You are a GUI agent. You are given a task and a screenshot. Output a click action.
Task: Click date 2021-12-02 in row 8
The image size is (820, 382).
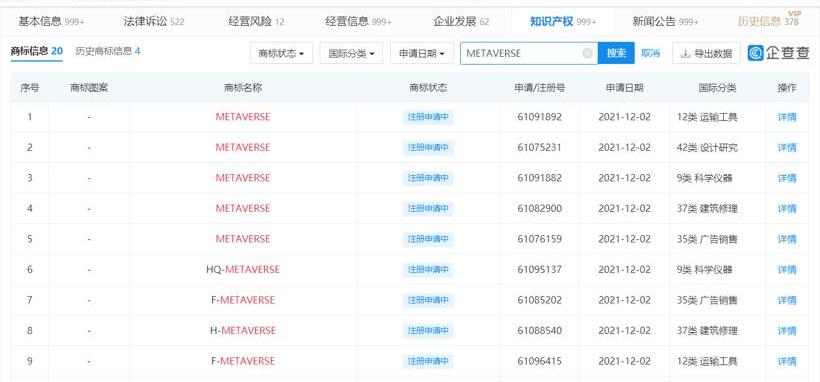[x=625, y=331]
